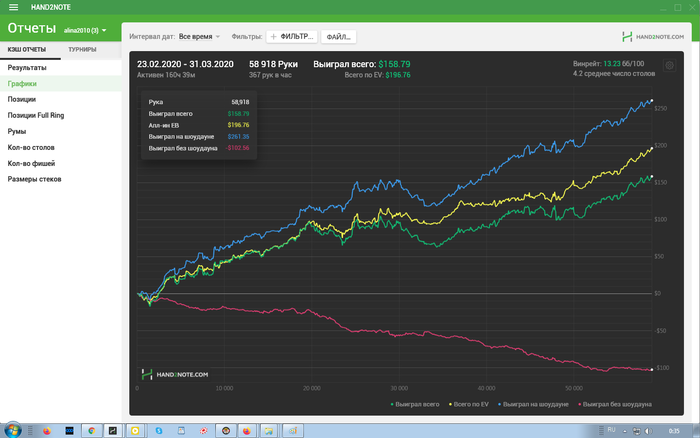
Task: Click the 'ФАЙЛ...' button
Action: point(338,37)
